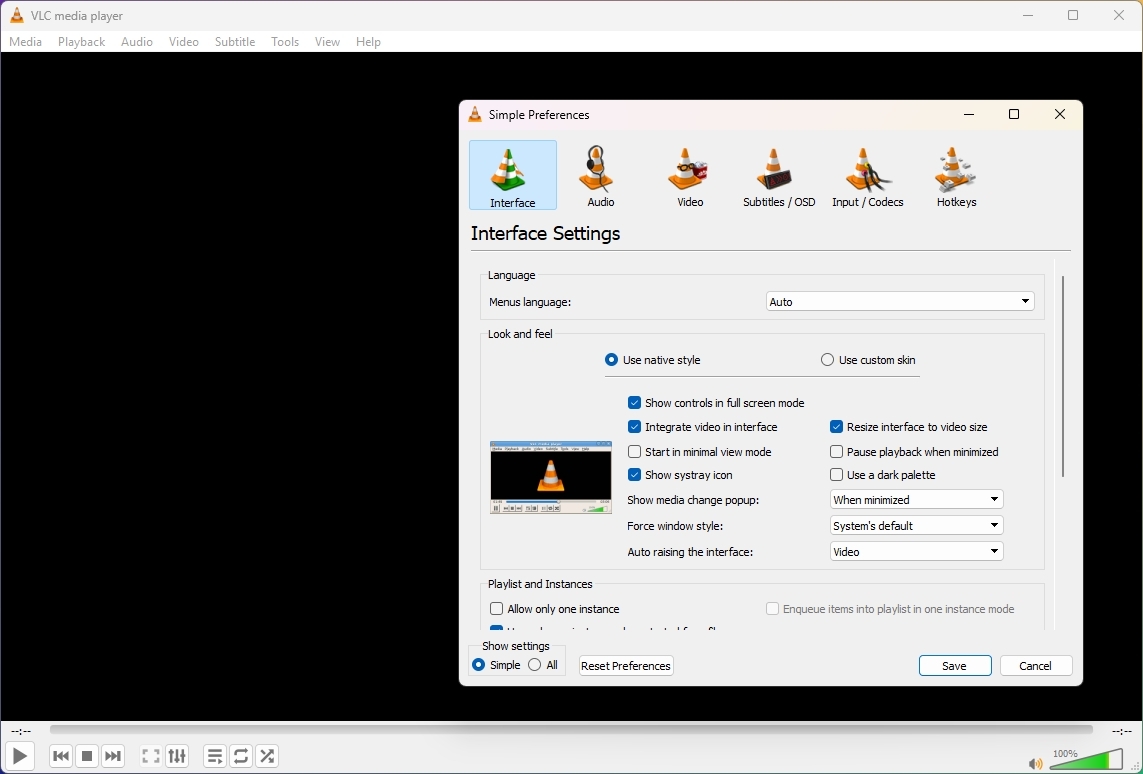Check Use a dark palette

coord(836,475)
